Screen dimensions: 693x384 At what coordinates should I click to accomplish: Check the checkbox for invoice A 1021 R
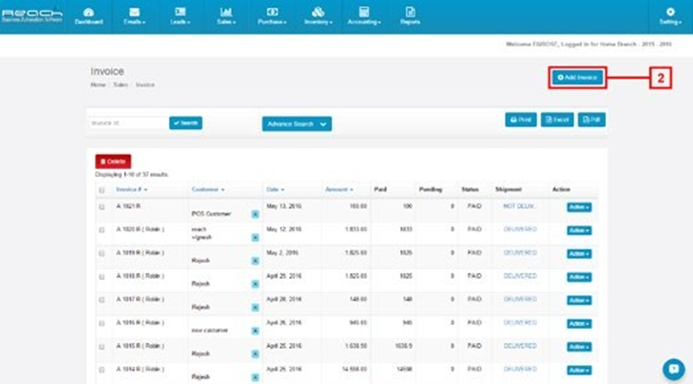pyautogui.click(x=102, y=207)
